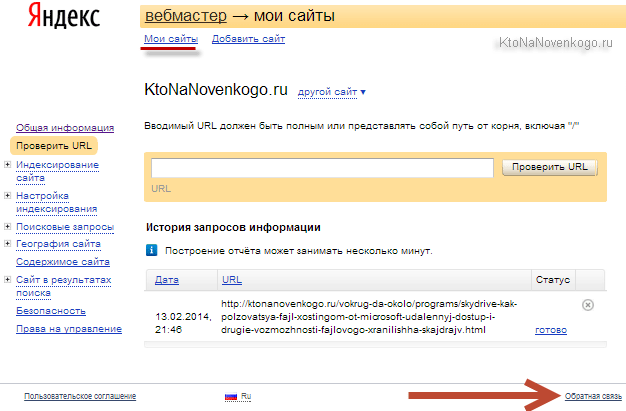Click the date 13.02.2014, 21:46
This screenshot has height=411, width=626.
pos(183,323)
